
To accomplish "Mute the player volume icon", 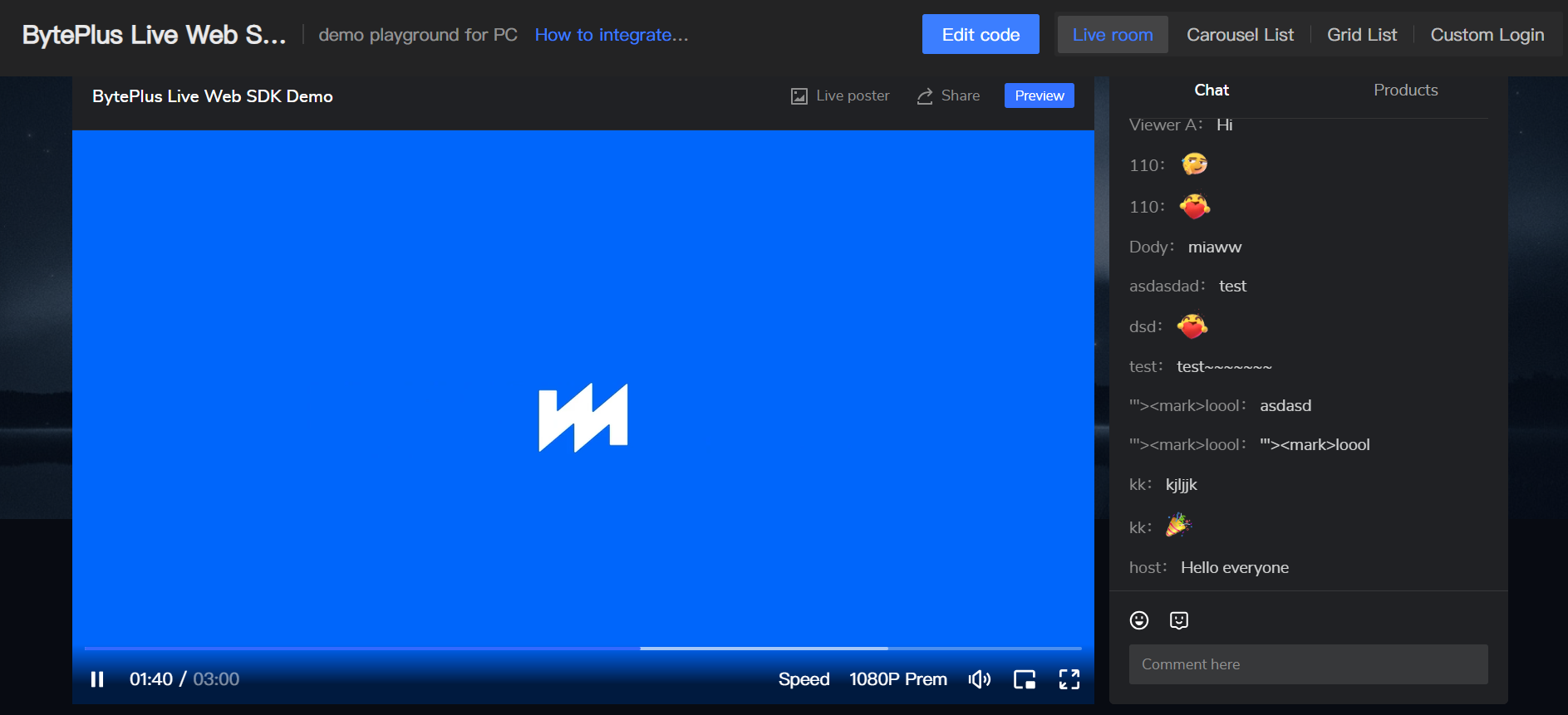I will point(980,679).
